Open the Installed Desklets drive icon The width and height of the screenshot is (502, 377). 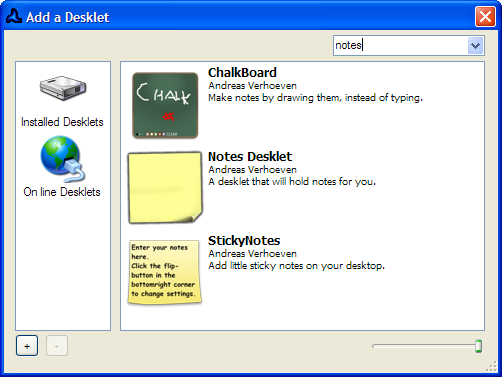63,88
